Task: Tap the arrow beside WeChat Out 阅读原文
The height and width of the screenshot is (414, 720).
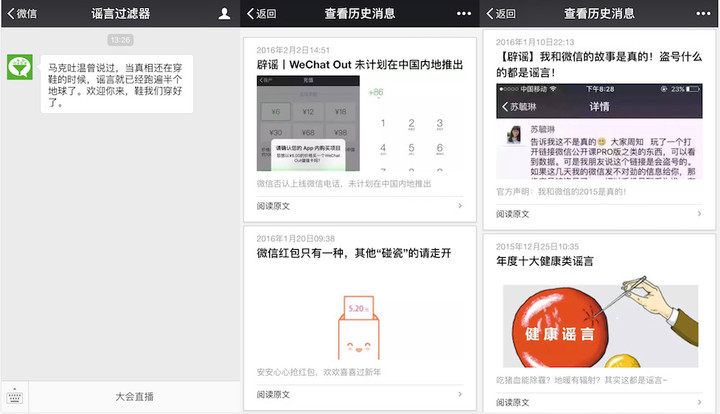Action: point(460,206)
